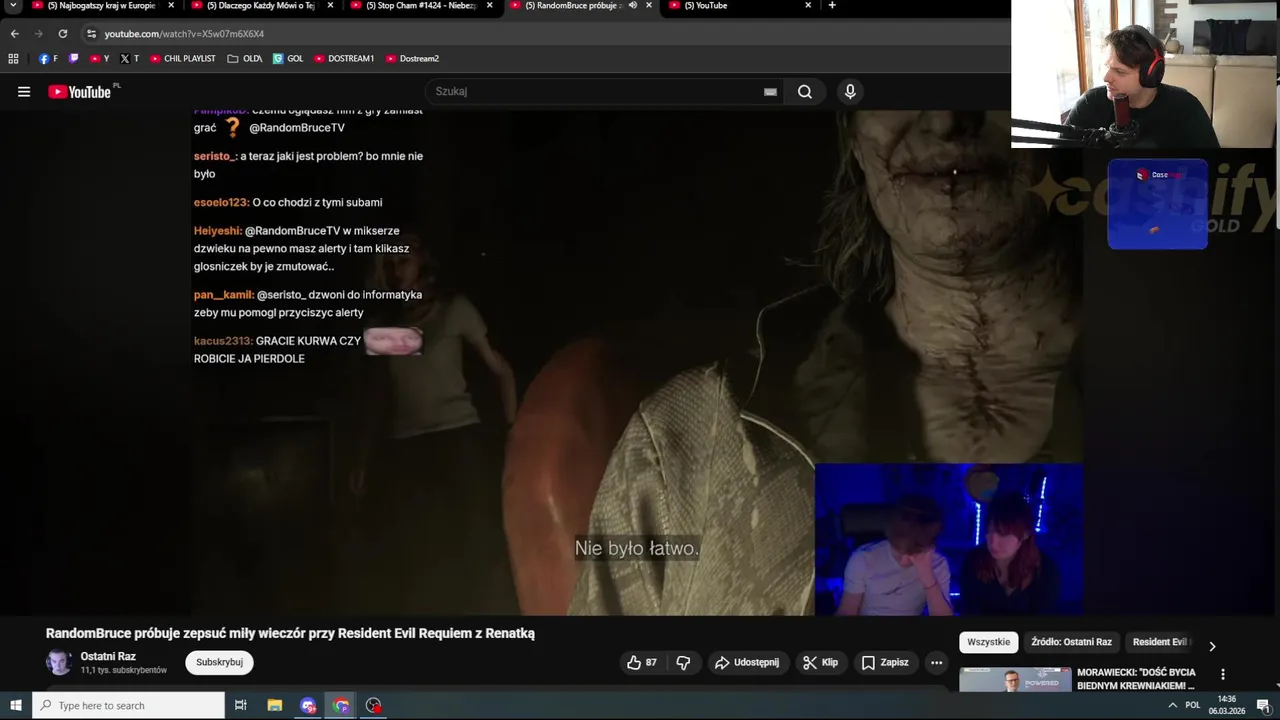Open Morawiecki 'DOŚĆ BYCIA BIEDNYM KREWNIAKIEM' title
Screen dimensions: 1280x720
[1136, 679]
